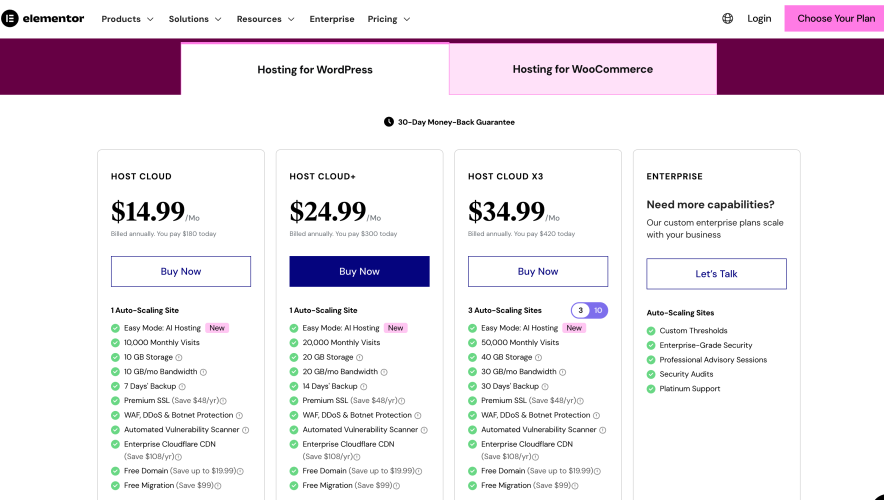Click Host Cloud X3 Free Domain info icon
The height and width of the screenshot is (500, 884).
[598, 471]
